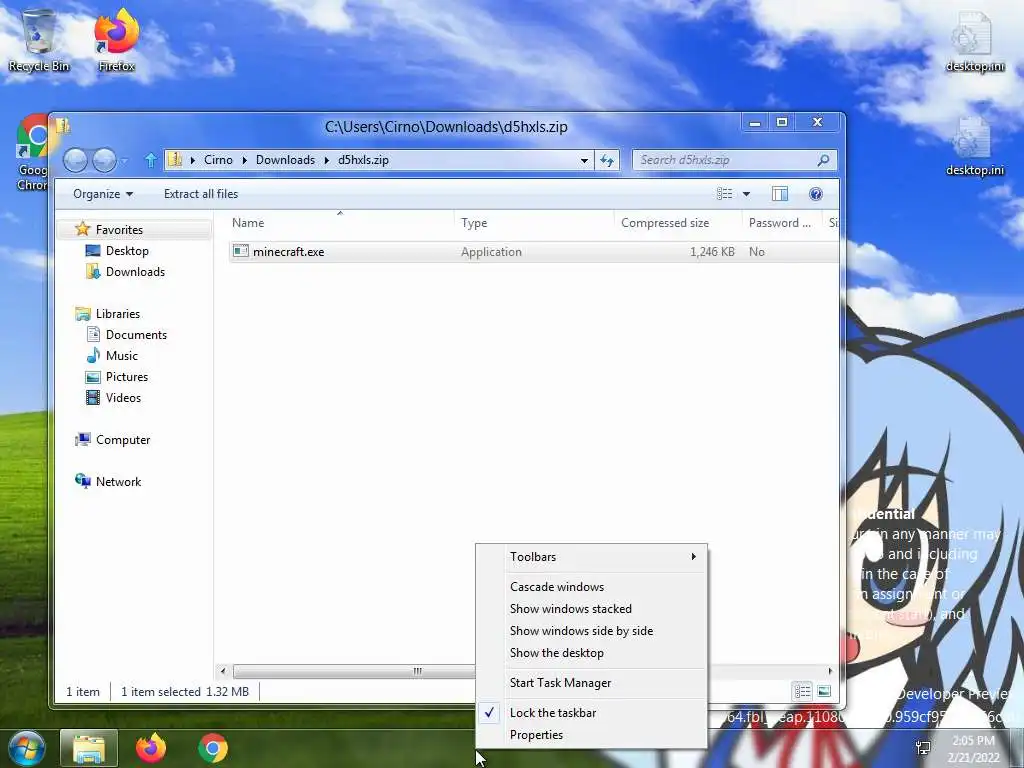
Task: Click the horizontal scrollbar thumb
Action: pyautogui.click(x=418, y=671)
